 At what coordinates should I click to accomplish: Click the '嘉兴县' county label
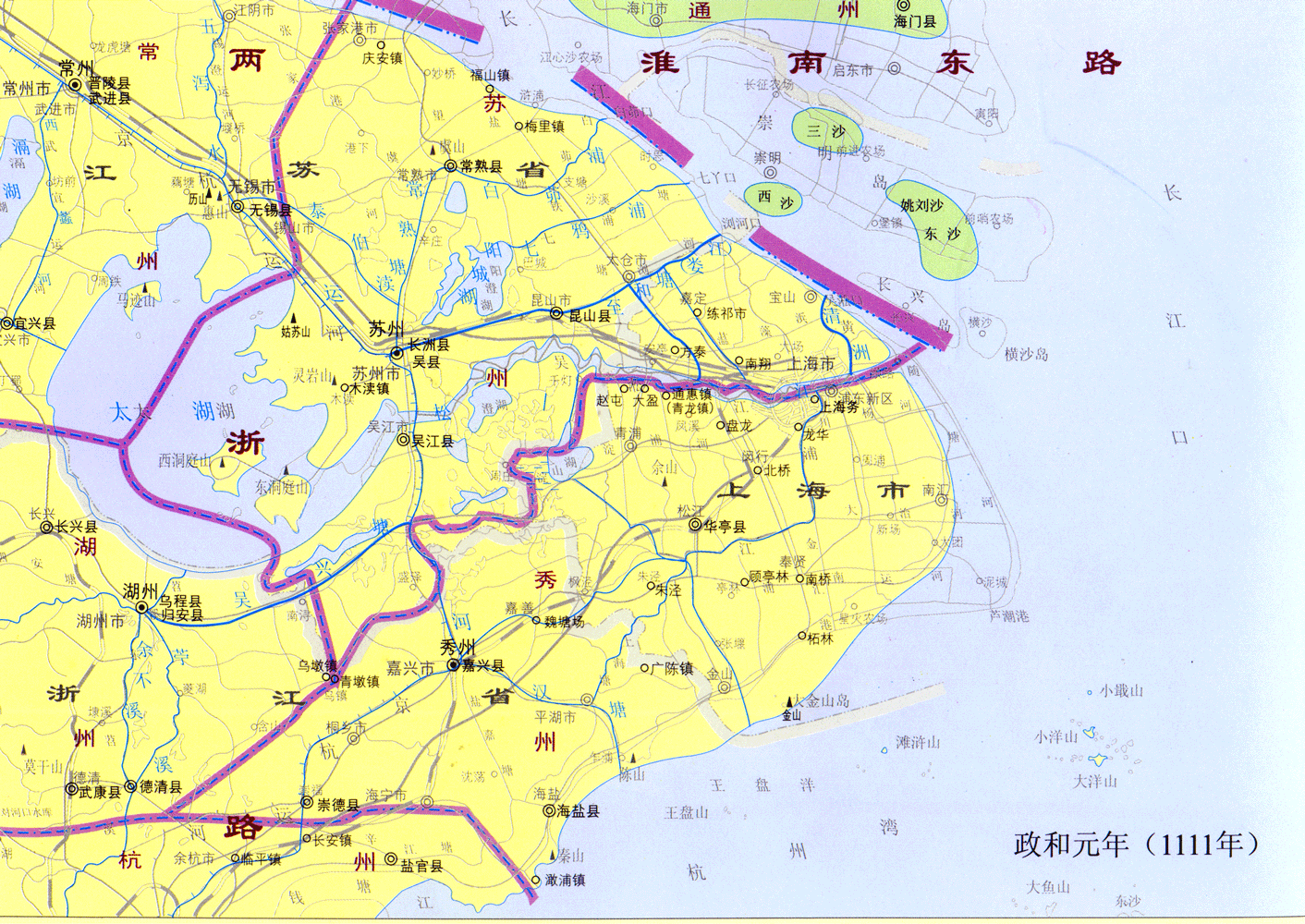coord(483,666)
